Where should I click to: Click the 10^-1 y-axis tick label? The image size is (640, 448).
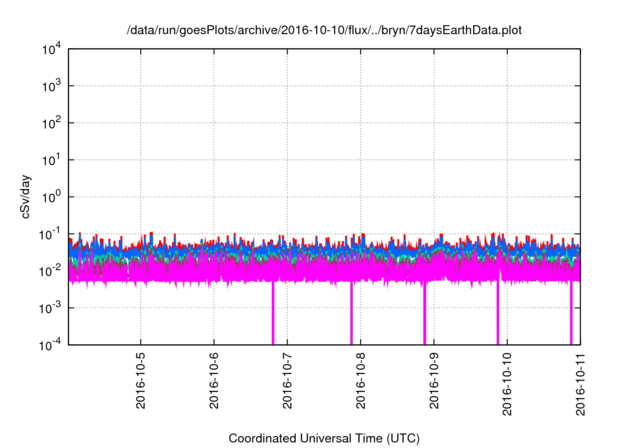pyautogui.click(x=50, y=234)
